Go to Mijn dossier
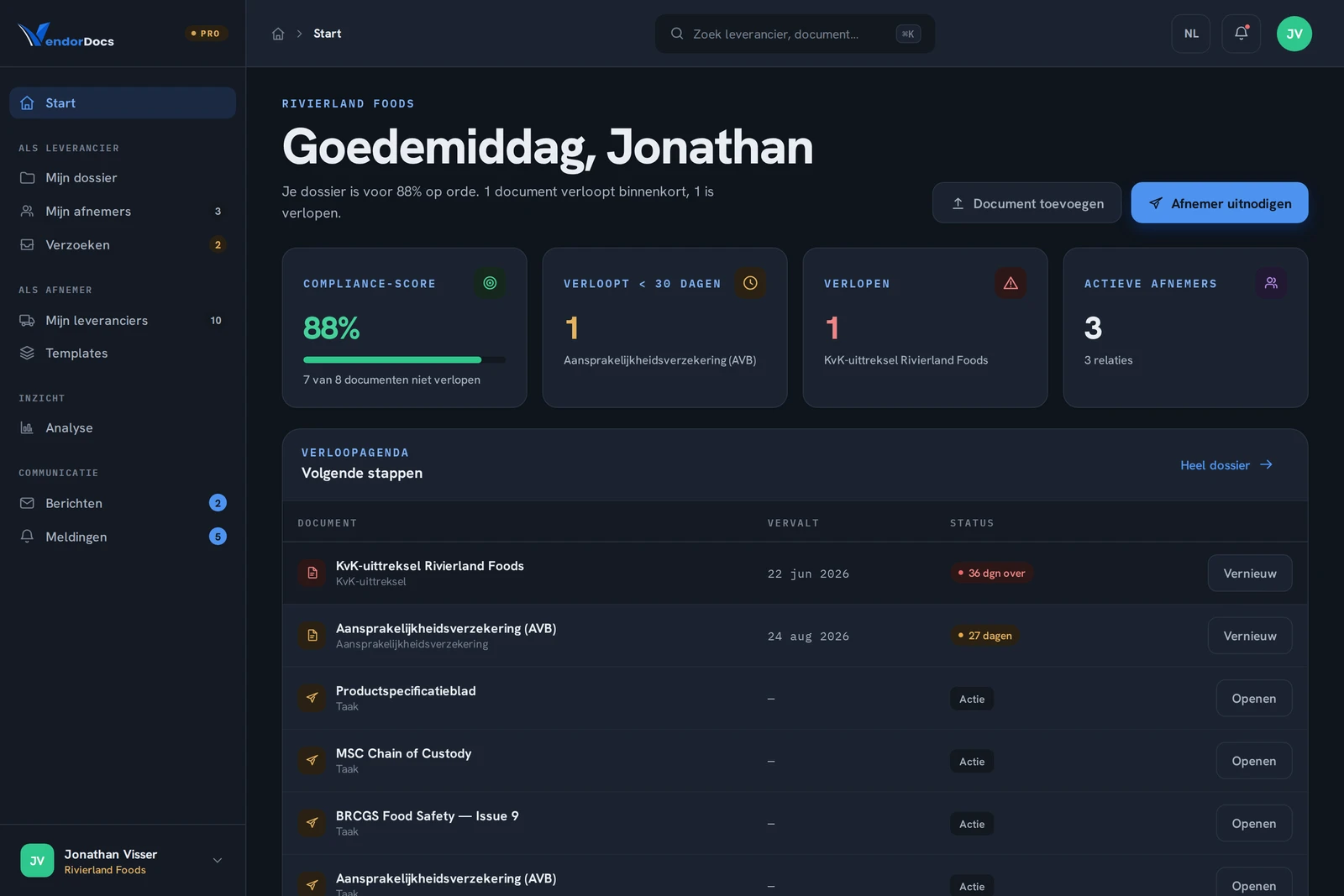Viewport: 1344px width, 896px height. click(x=123, y=178)
